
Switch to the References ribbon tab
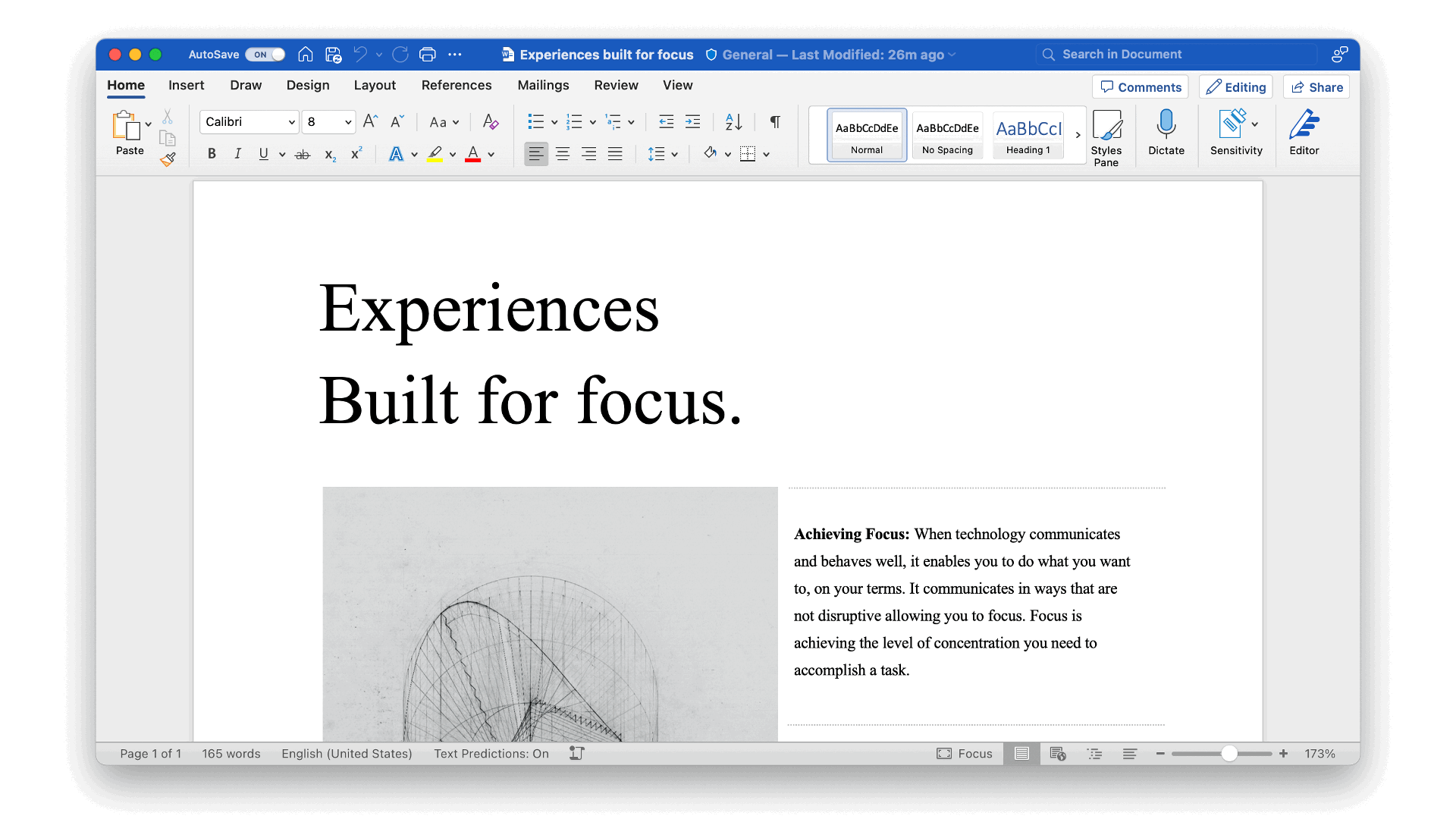pos(457,85)
